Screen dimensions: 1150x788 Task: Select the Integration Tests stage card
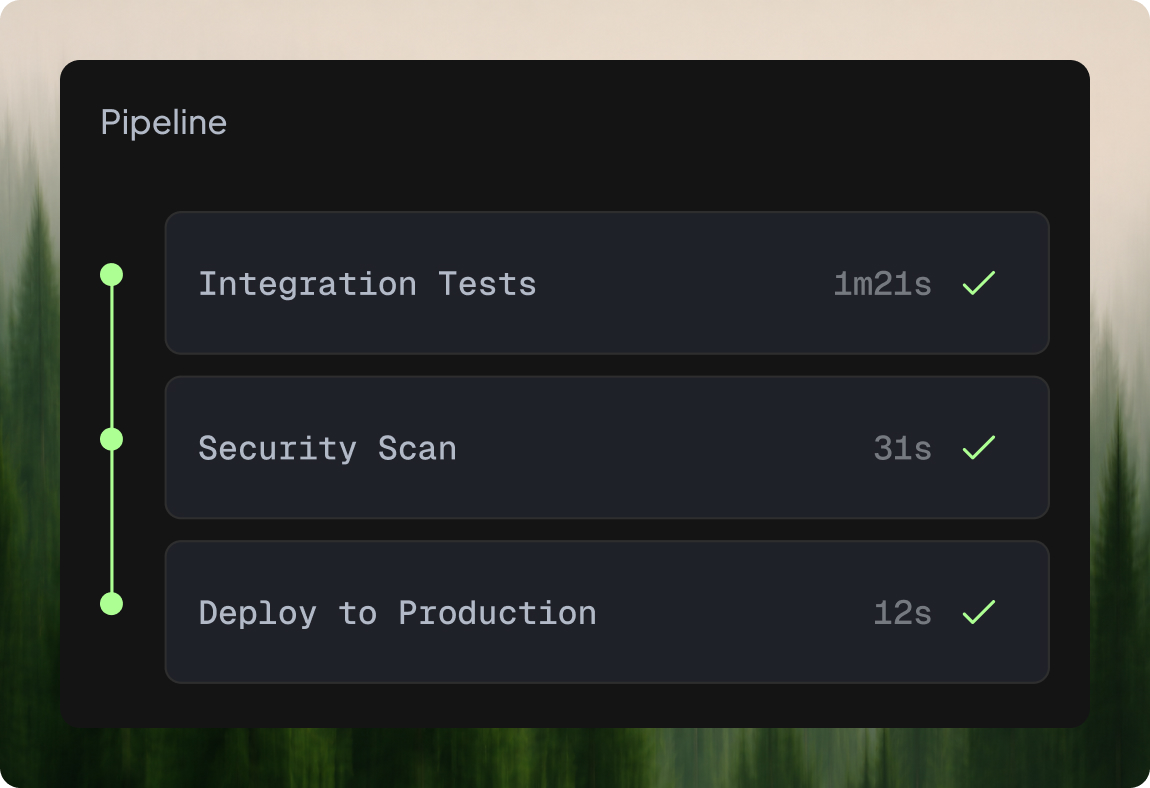click(607, 283)
